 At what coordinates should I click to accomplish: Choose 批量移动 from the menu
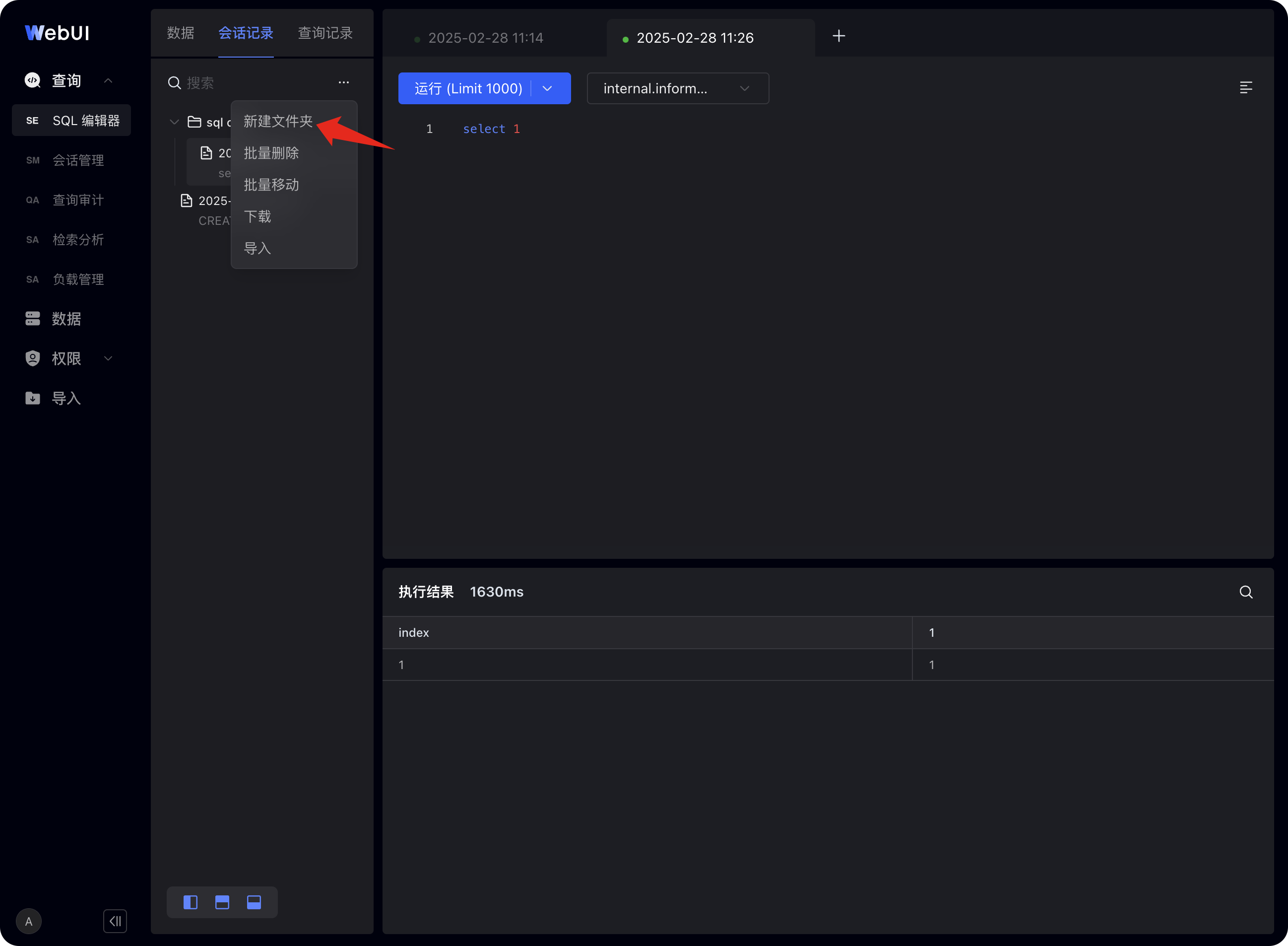[271, 185]
